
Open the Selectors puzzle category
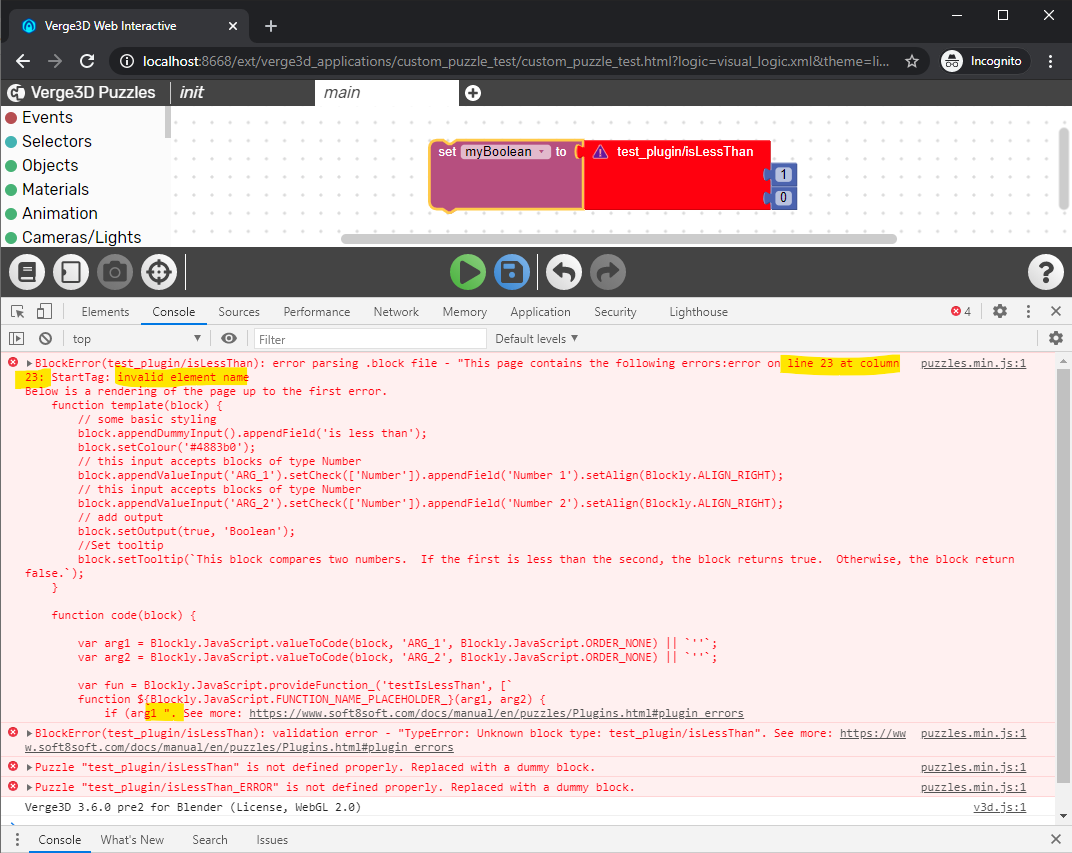pyautogui.click(x=57, y=141)
